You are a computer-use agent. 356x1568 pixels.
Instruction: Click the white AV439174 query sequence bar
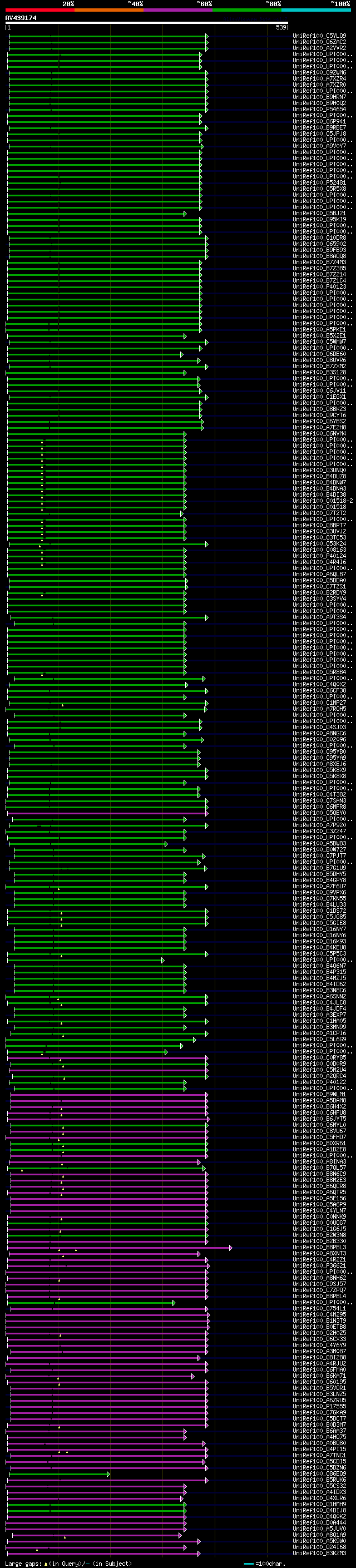click(147, 23)
